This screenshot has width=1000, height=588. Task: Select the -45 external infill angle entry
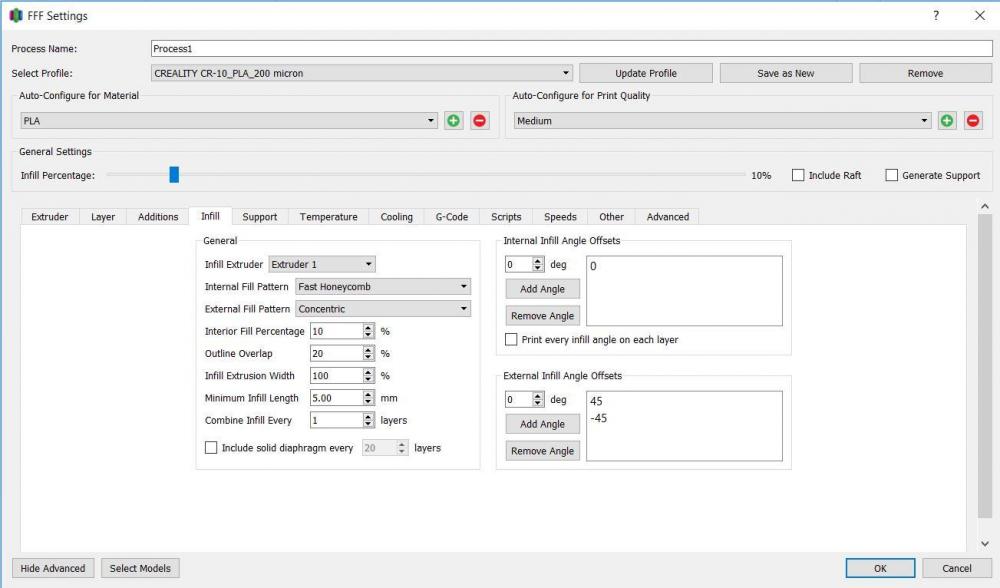(599, 419)
